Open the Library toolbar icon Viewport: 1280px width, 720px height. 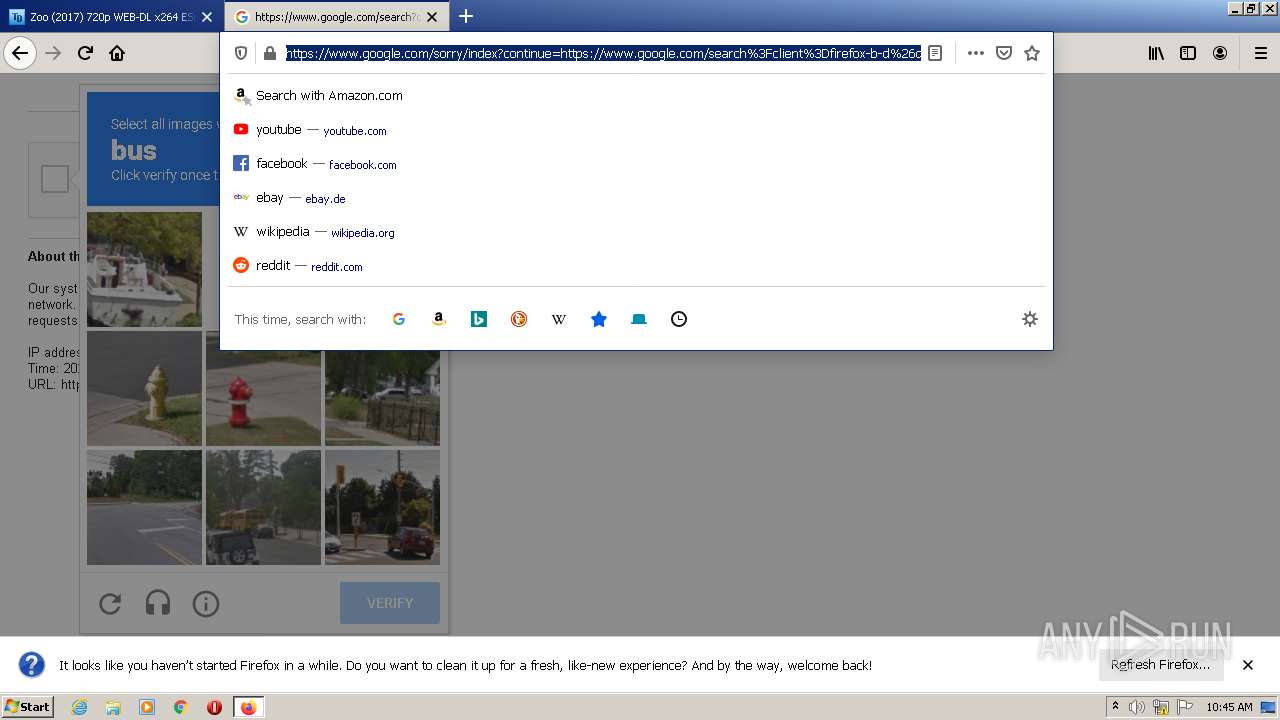pos(1156,53)
